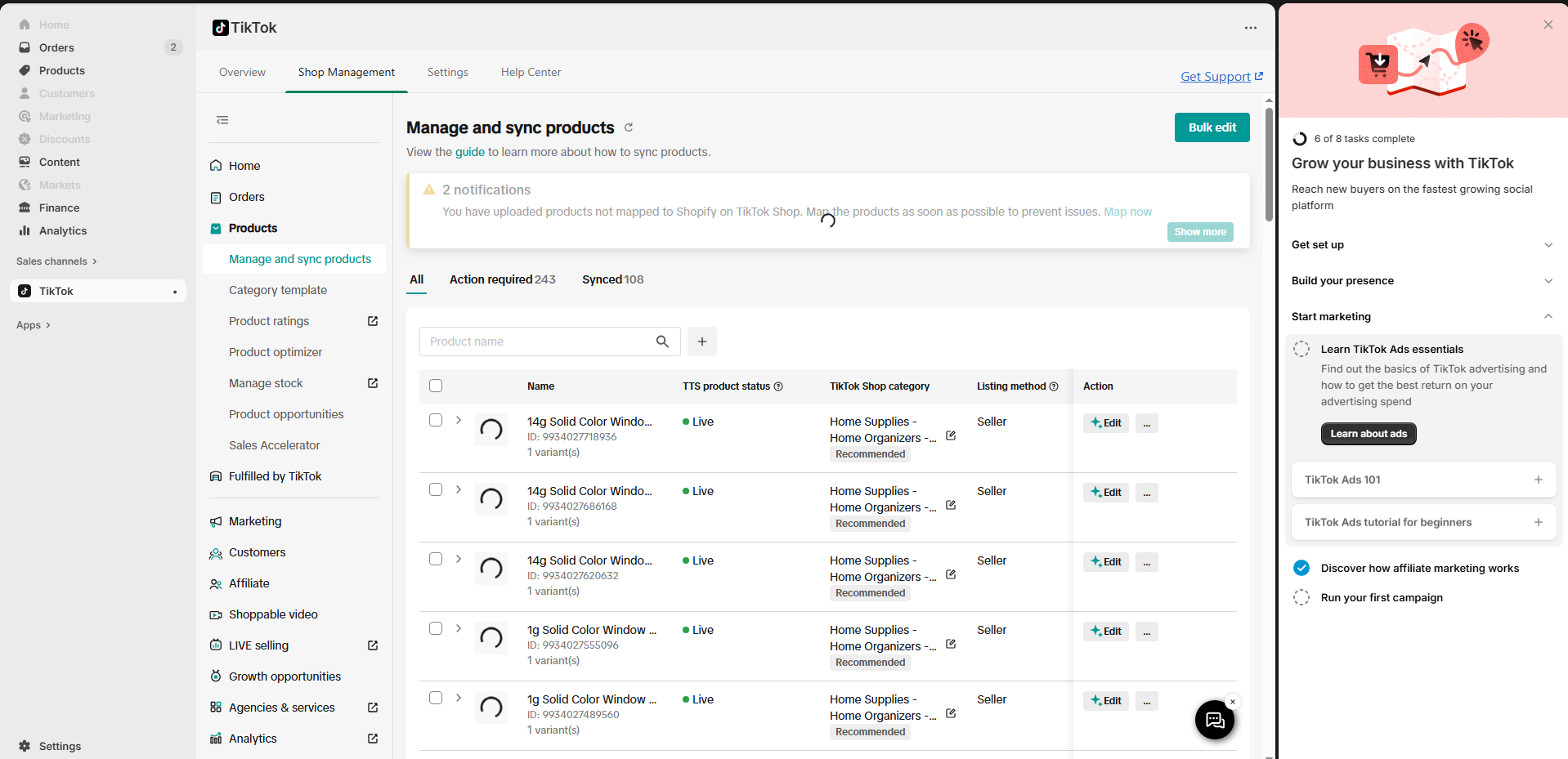The image size is (1568, 759).
Task: Open Shopify Analytics in main left sidebar
Action: point(63,230)
